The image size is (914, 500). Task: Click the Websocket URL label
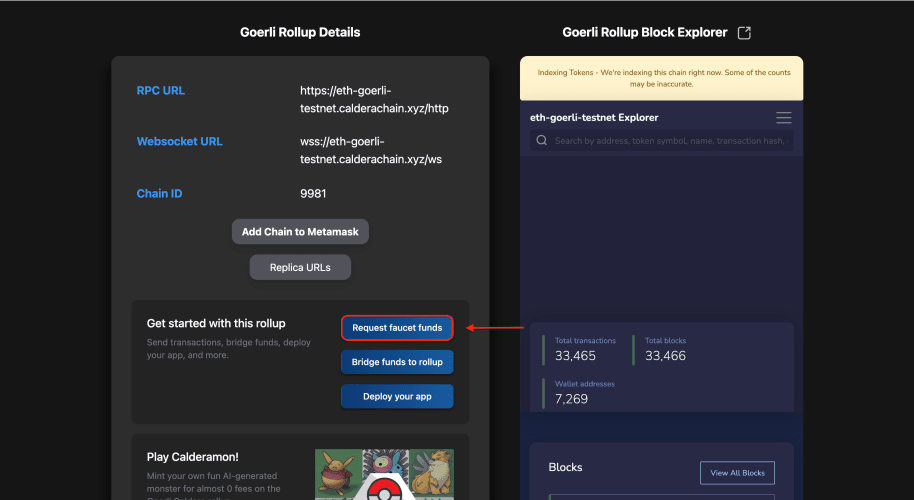pos(180,142)
